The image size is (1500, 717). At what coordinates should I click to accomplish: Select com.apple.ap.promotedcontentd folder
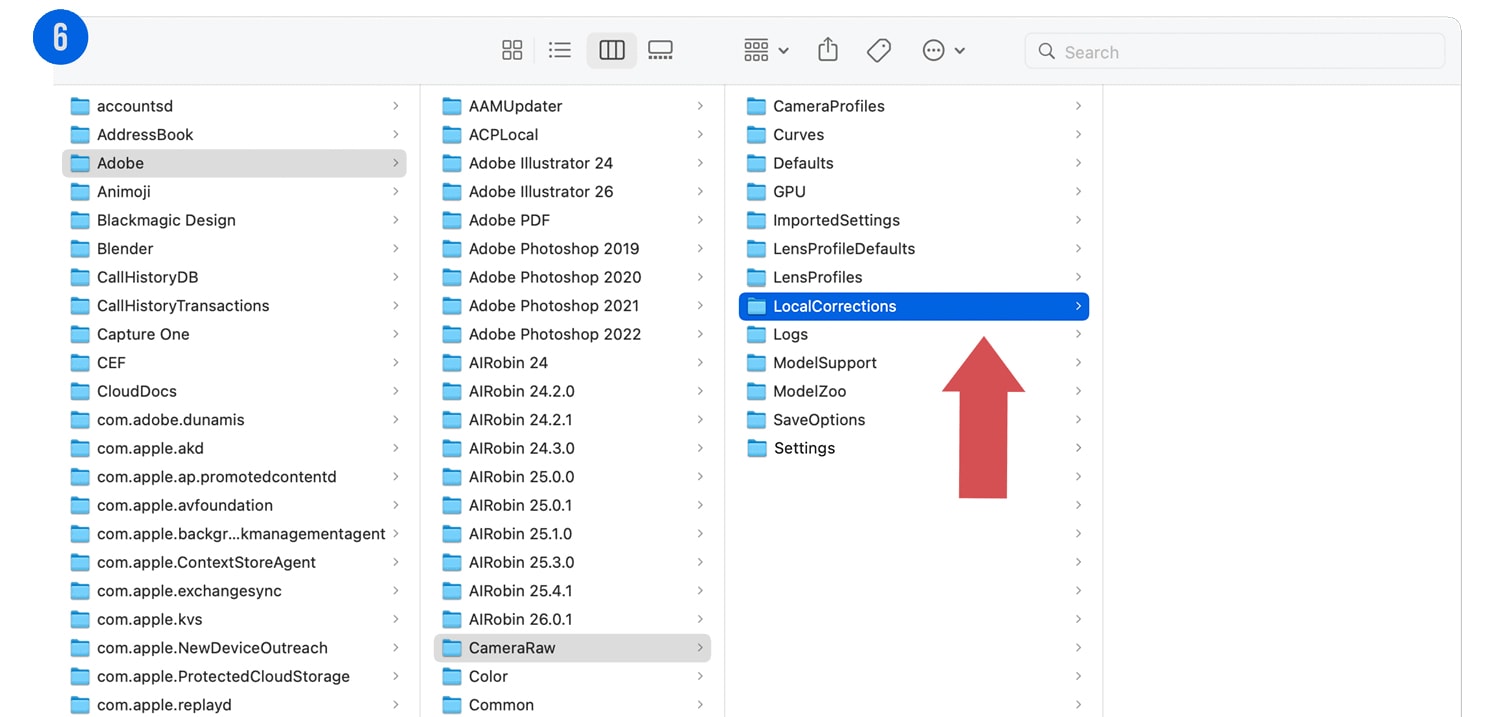[x=234, y=476]
